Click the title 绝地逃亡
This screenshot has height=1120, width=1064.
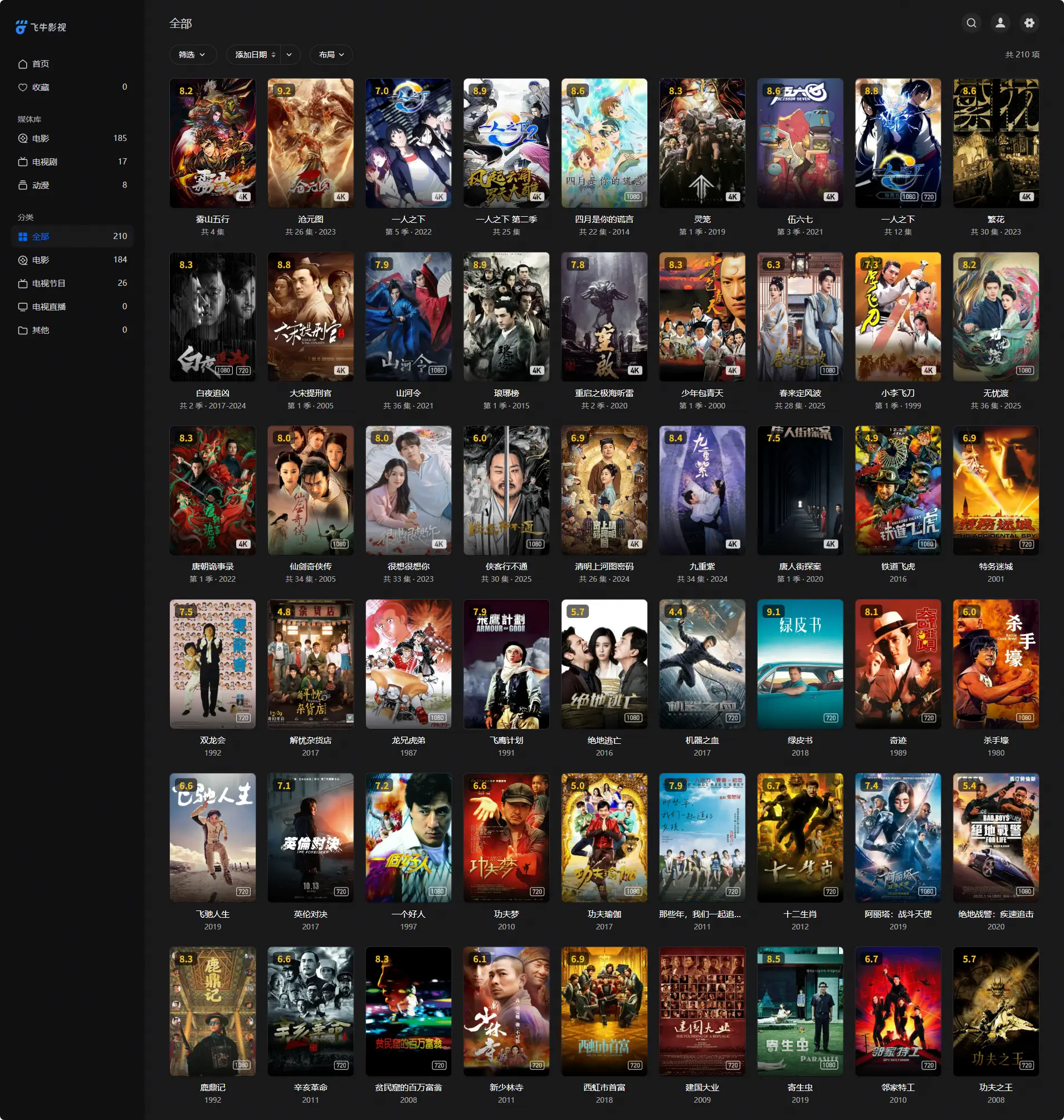click(x=604, y=741)
